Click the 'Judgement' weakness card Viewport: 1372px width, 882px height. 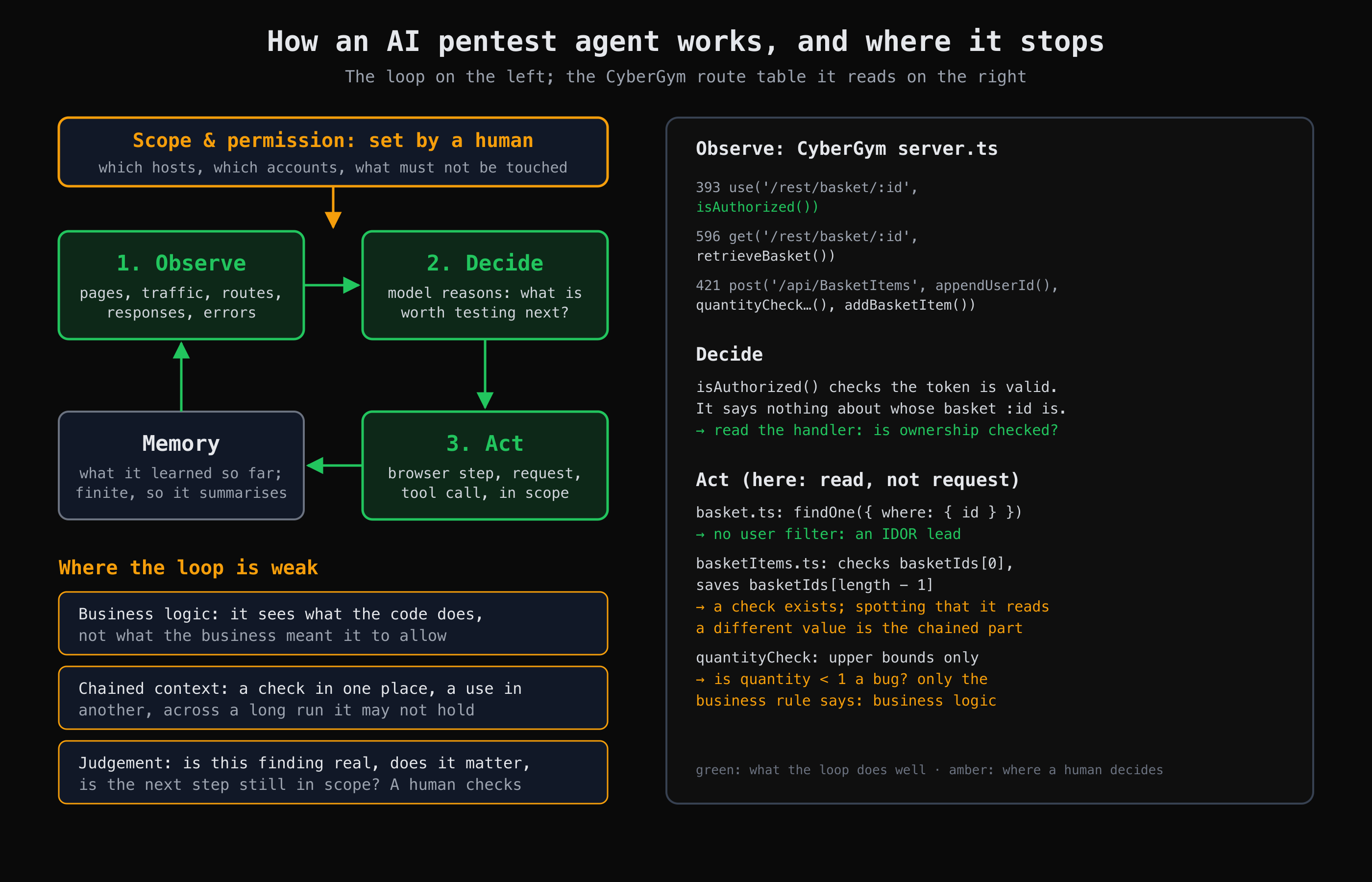(x=333, y=773)
